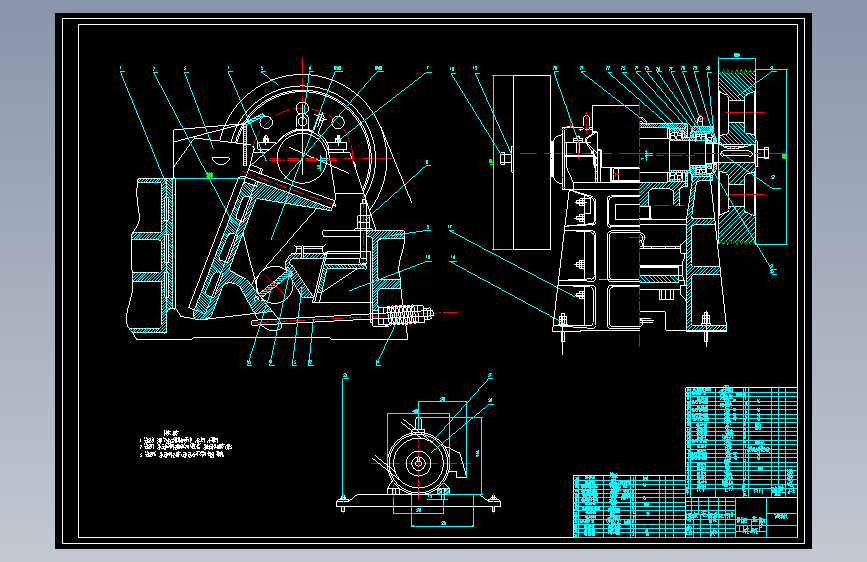
Task: Select the technical notes text block
Action: coord(186,444)
